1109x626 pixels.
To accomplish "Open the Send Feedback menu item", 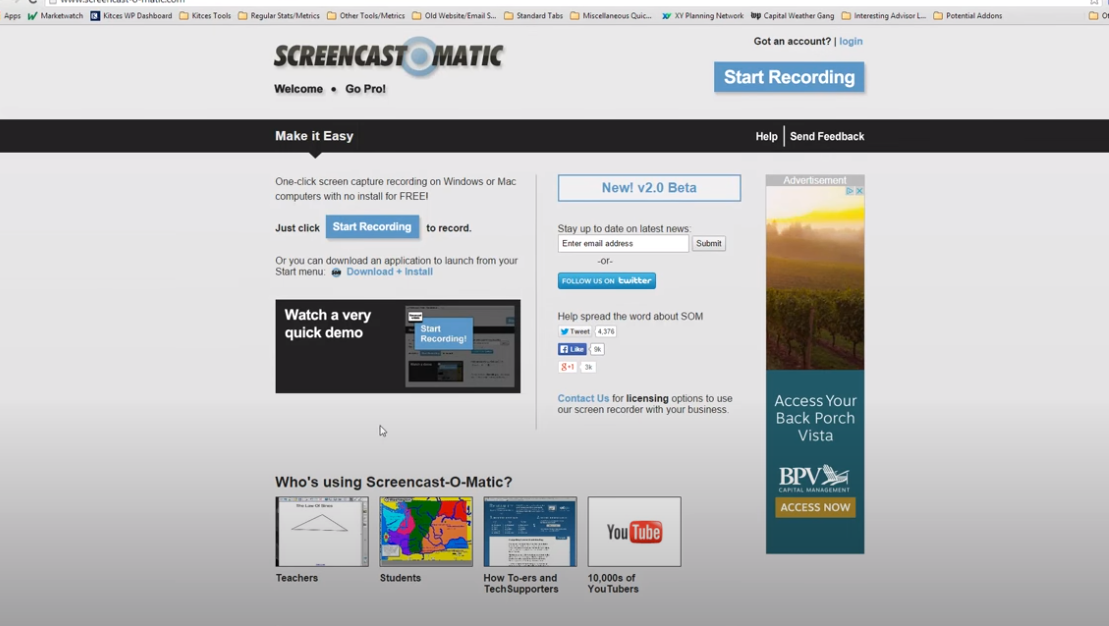I will click(x=827, y=135).
